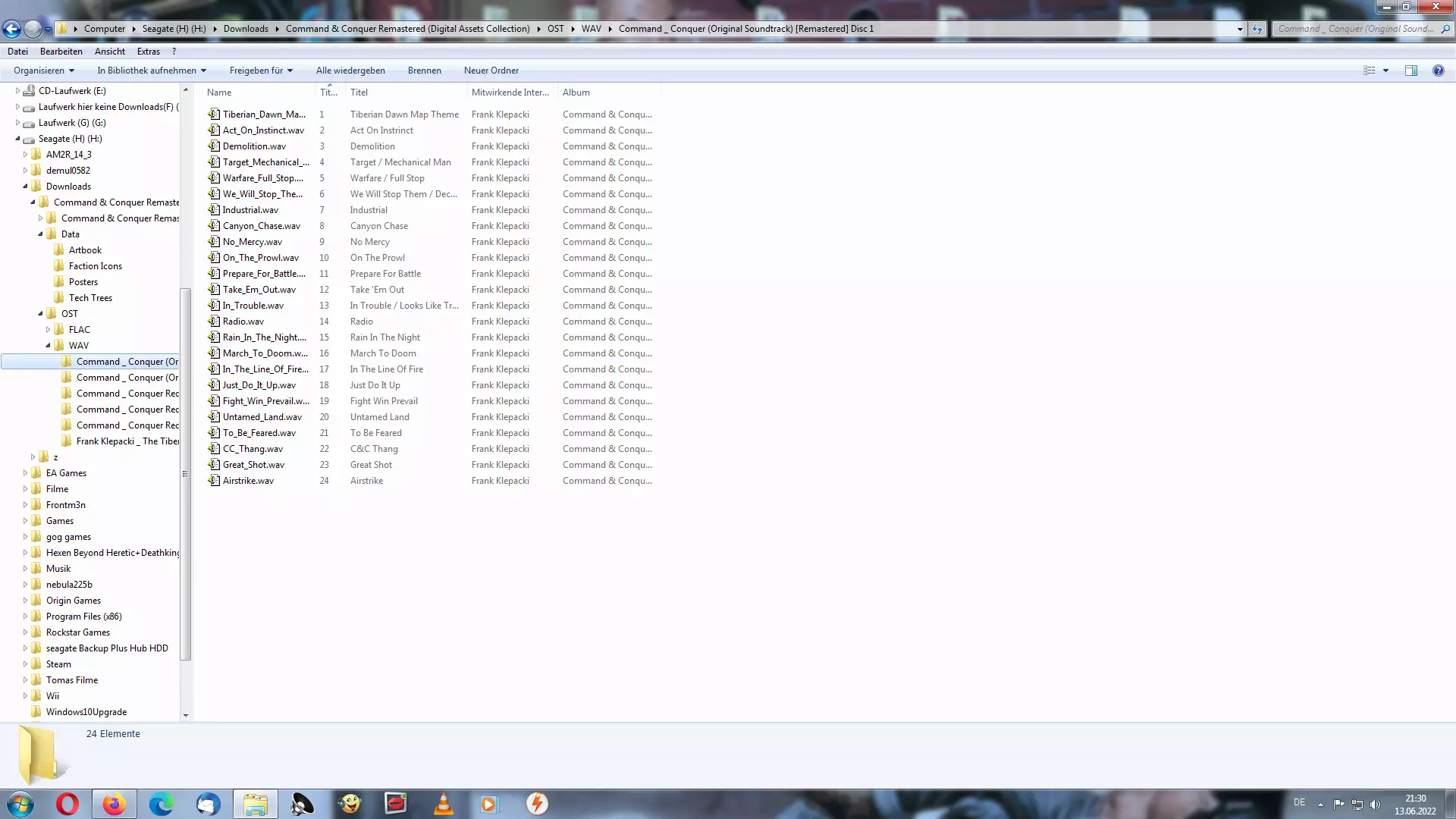
Task: Open In Bibliothek aufnehmen dropdown
Action: [x=152, y=71]
